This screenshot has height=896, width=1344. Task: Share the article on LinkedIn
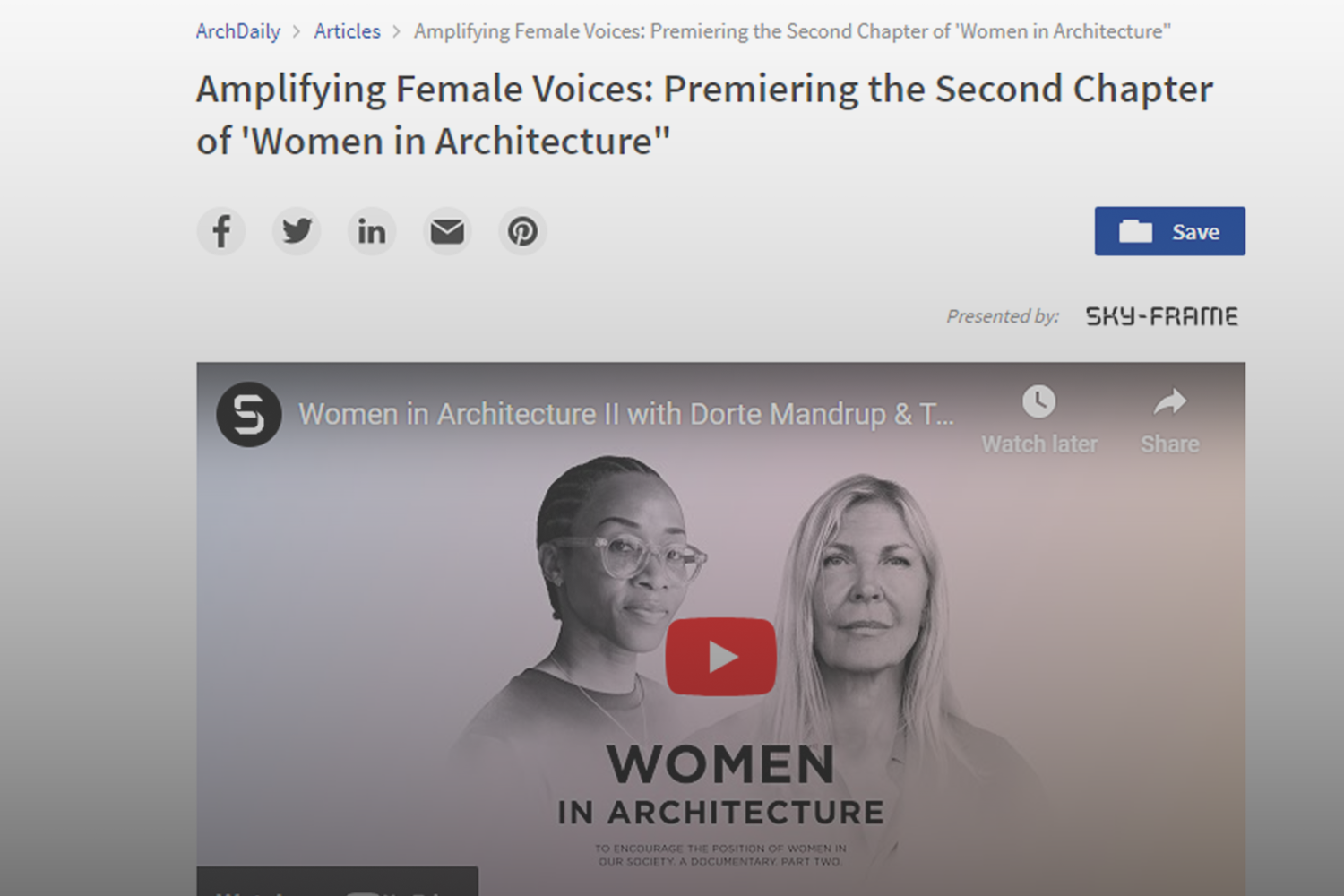pyautogui.click(x=372, y=231)
